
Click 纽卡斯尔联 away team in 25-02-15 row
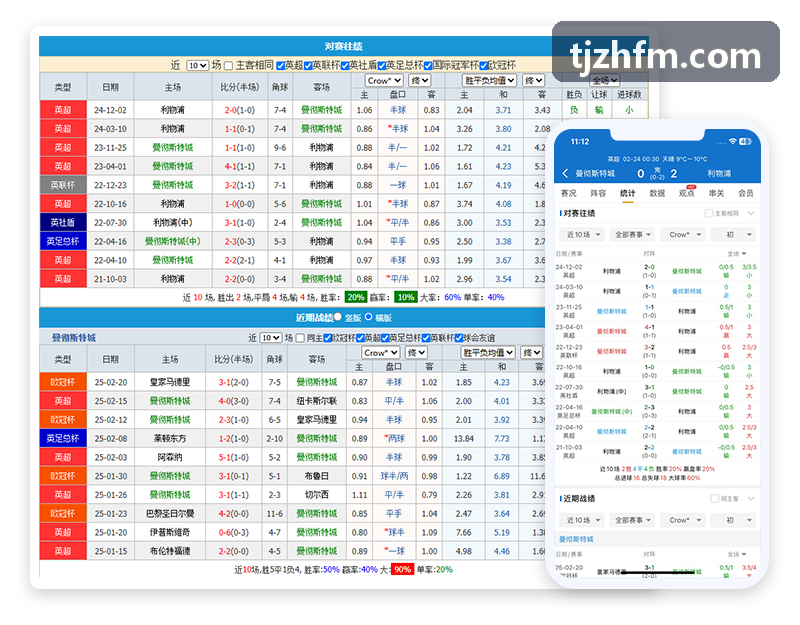pyautogui.click(x=317, y=401)
